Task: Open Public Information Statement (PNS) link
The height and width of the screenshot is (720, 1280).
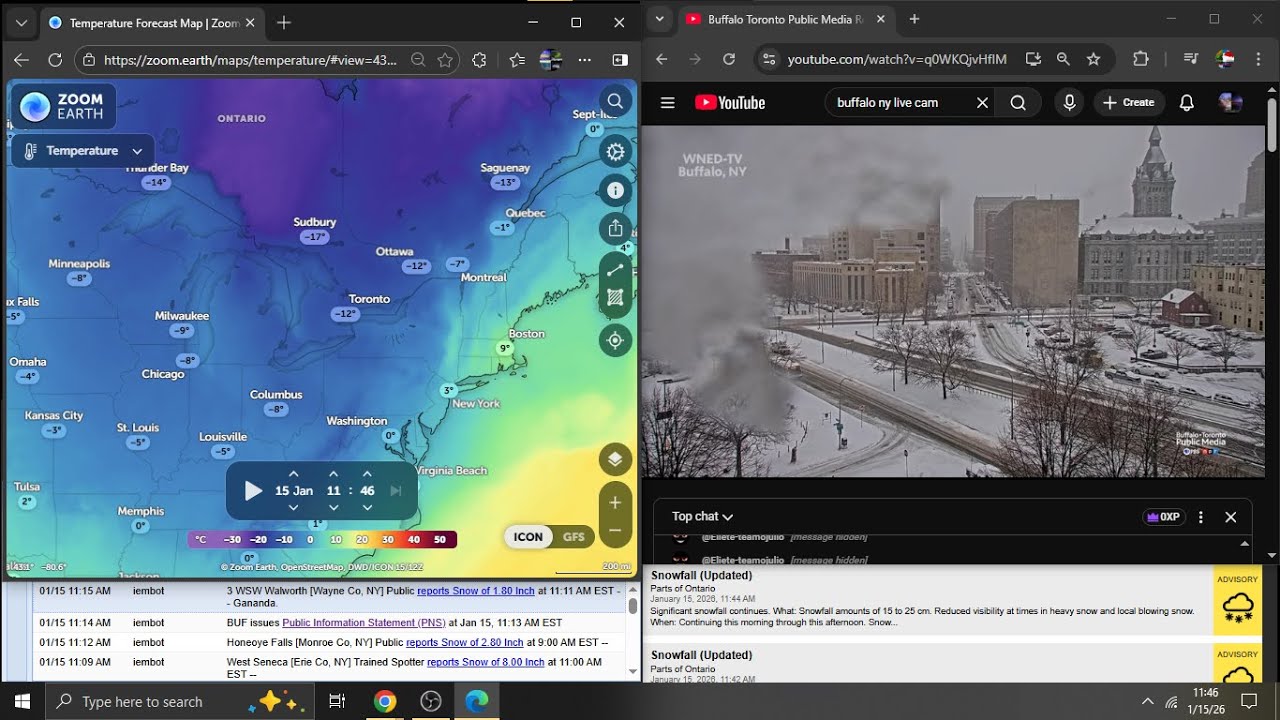Action: point(364,622)
